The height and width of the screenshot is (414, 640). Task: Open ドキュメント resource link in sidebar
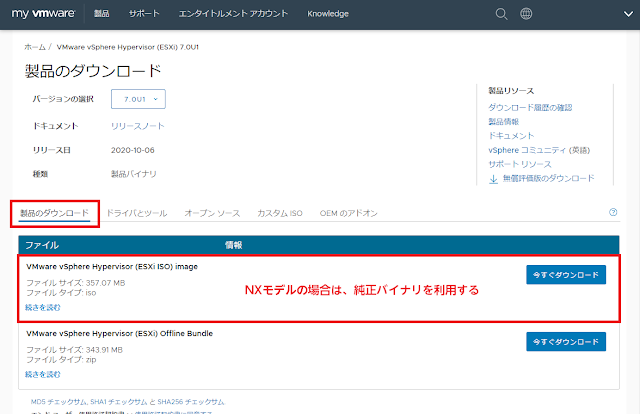[x=511, y=136]
